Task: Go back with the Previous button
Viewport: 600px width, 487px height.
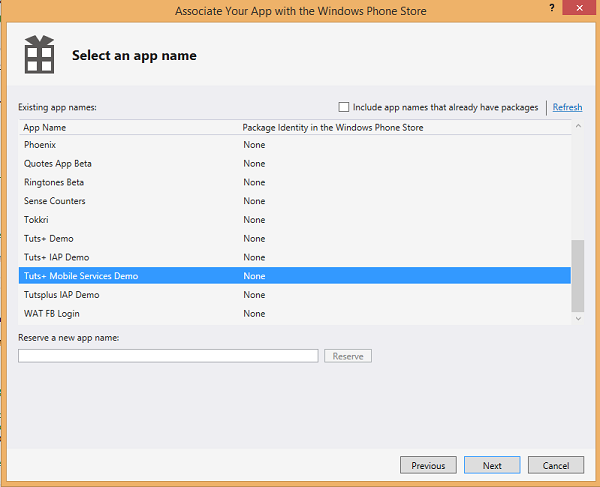Action: click(x=428, y=465)
